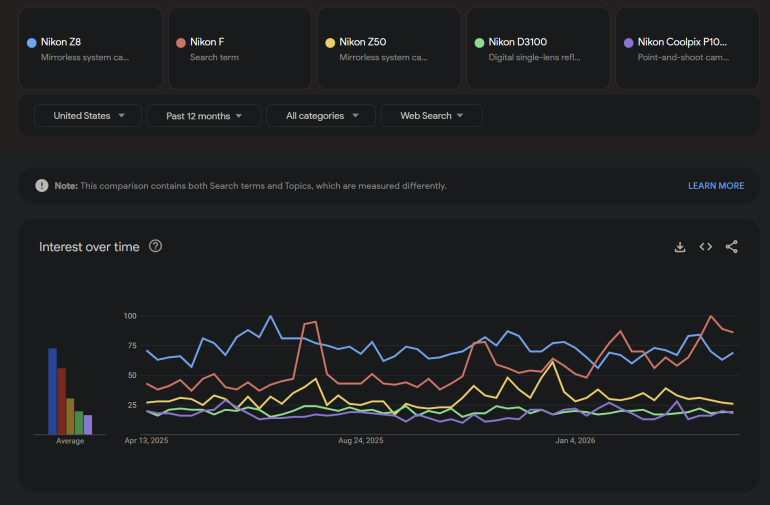Click the yellow Nikon Z50 color dot
The width and height of the screenshot is (770, 505).
330,43
